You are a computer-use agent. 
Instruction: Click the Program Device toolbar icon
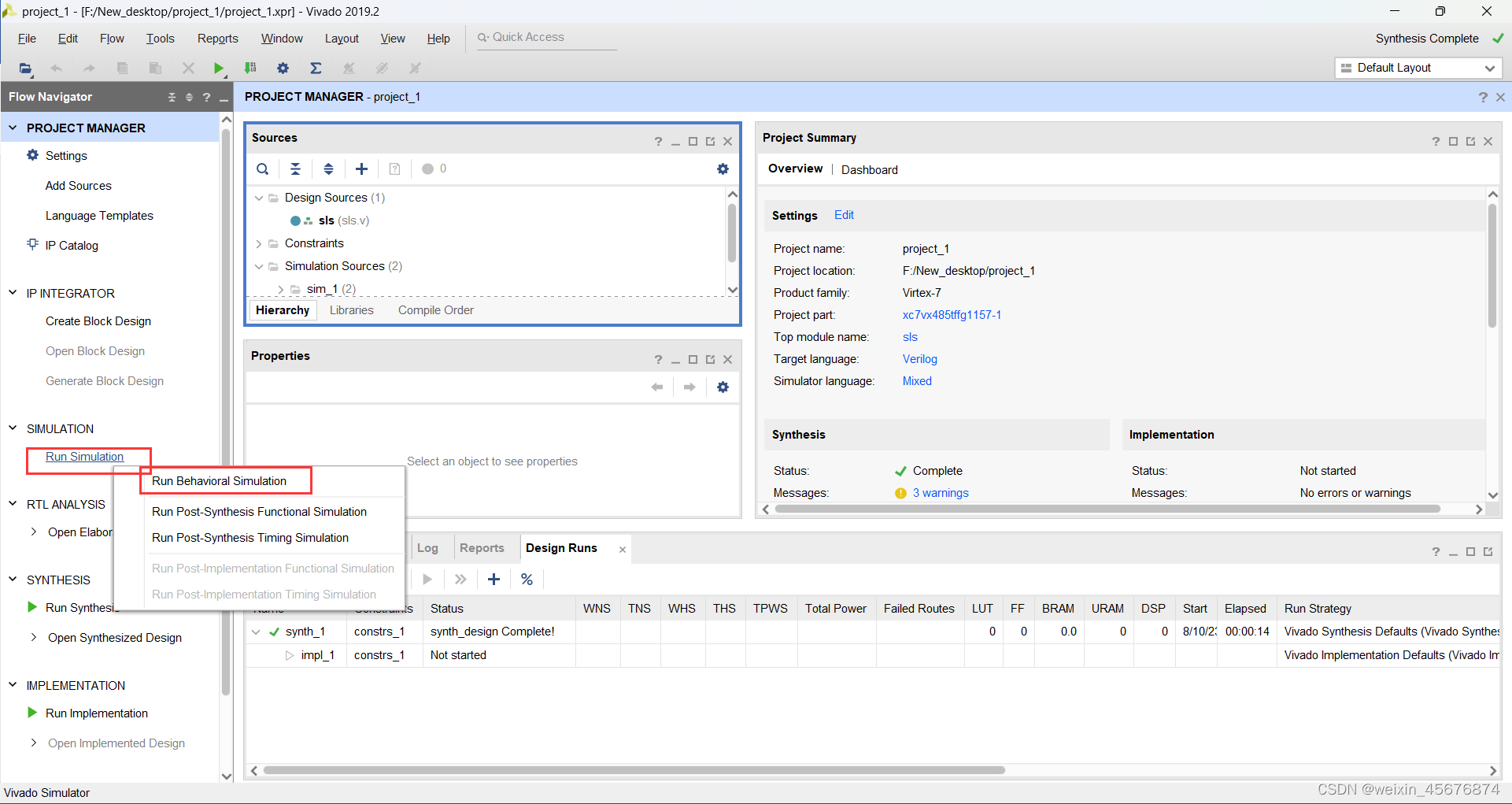[250, 69]
